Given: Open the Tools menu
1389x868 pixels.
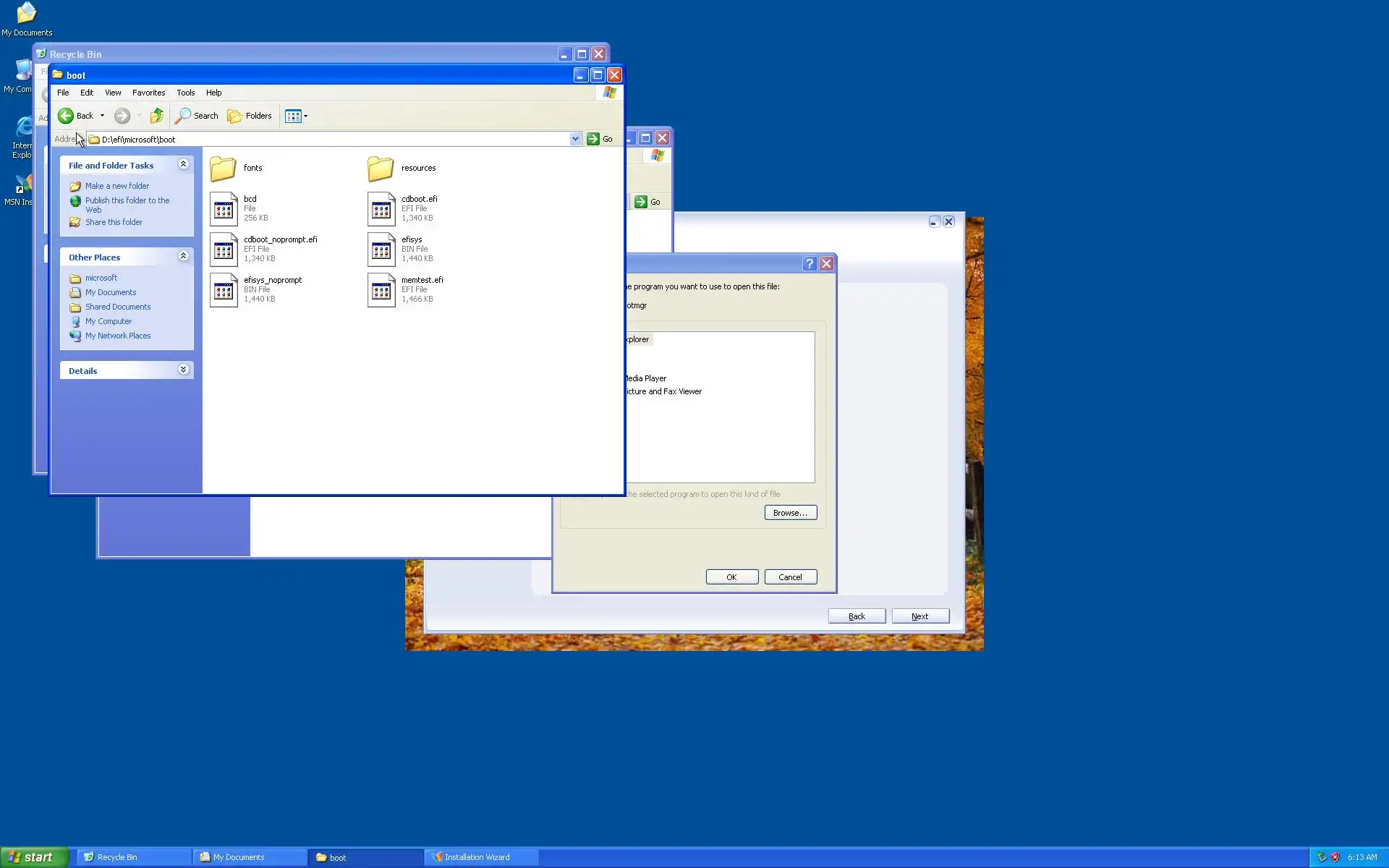Looking at the screenshot, I should [x=185, y=93].
